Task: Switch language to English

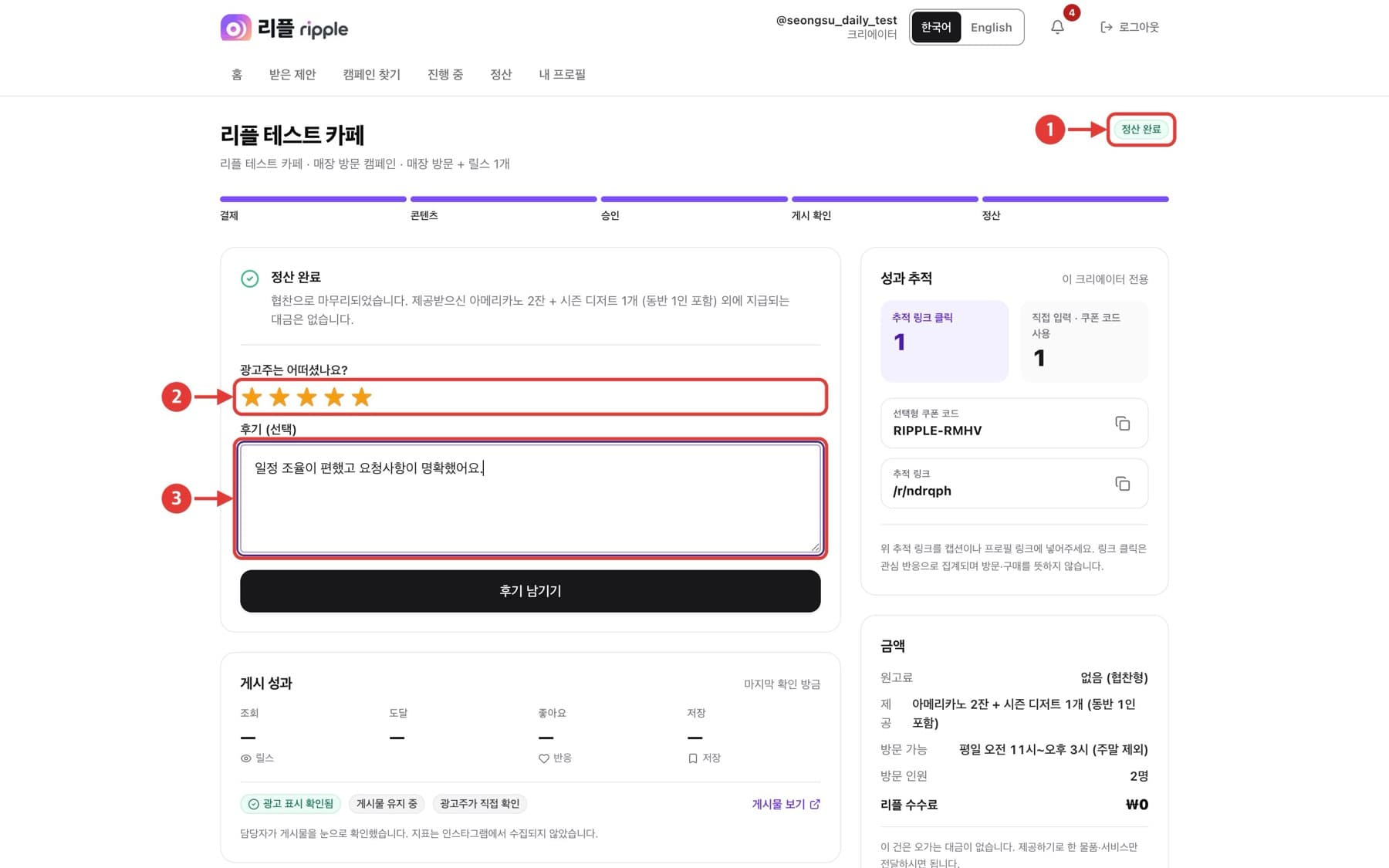Action: tap(991, 27)
